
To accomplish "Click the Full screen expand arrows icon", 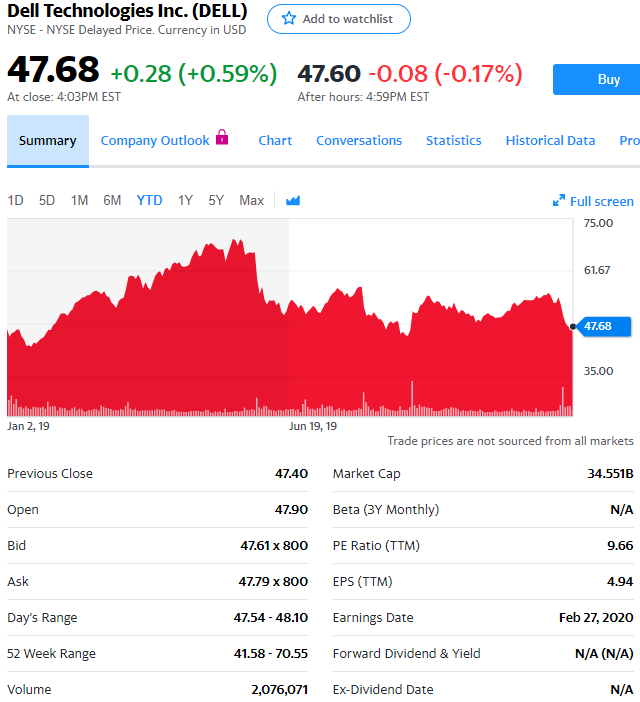I will (559, 201).
